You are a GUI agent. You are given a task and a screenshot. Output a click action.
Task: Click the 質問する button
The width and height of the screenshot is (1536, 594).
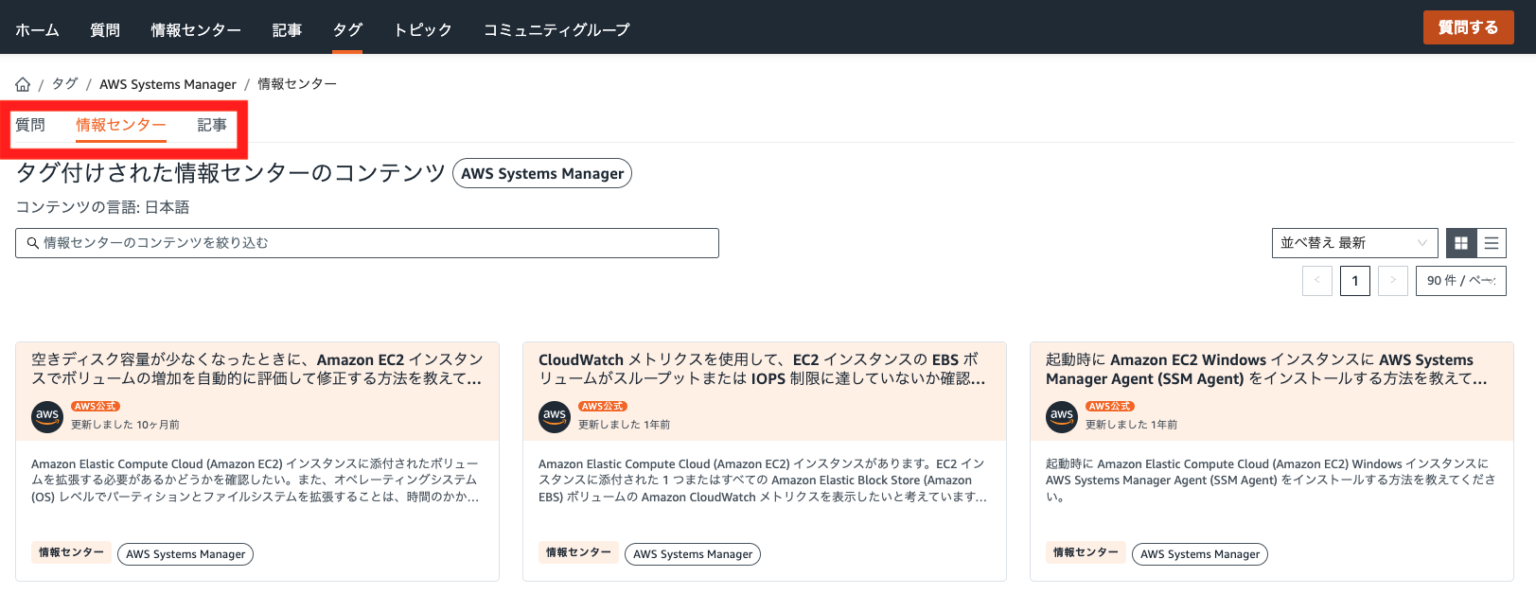(1468, 27)
